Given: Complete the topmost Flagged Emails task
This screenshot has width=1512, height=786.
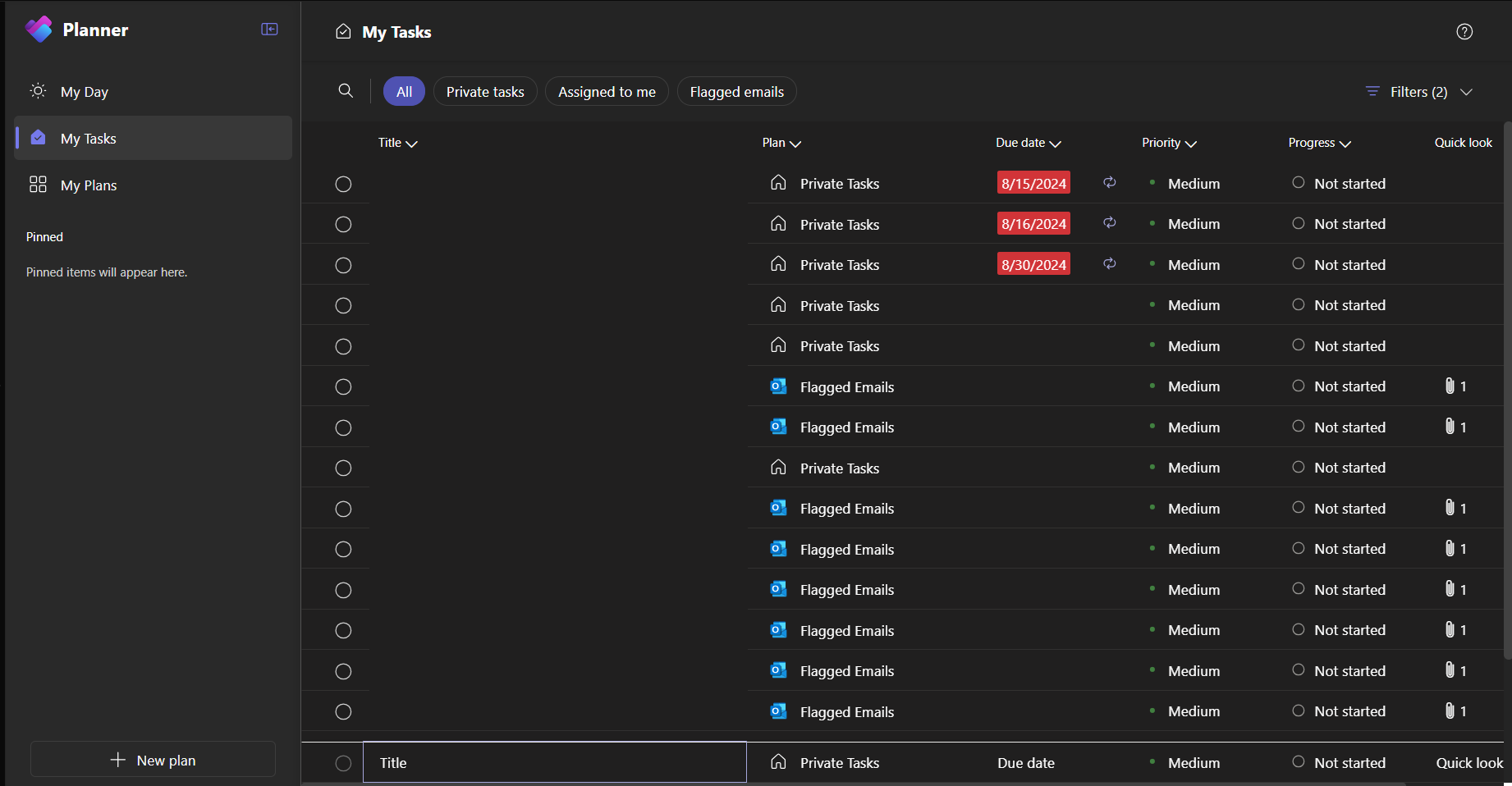Looking at the screenshot, I should pyautogui.click(x=343, y=387).
